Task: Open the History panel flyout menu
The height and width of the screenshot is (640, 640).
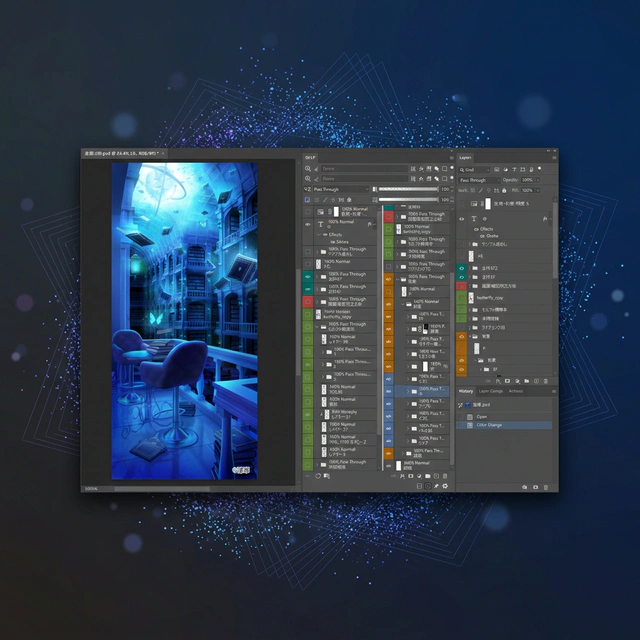Action: [x=554, y=391]
